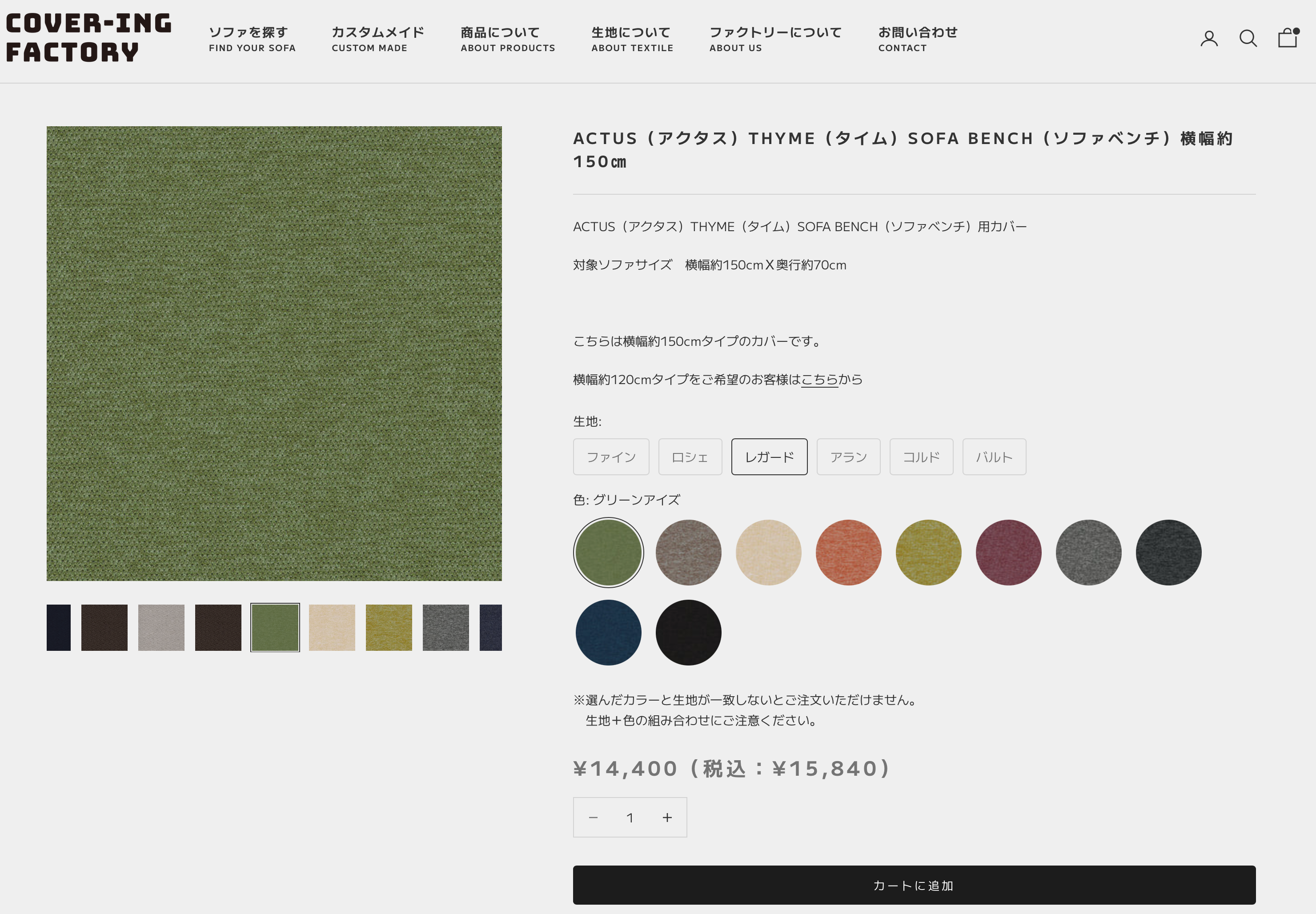Screen dimensions: 1316x914
Task: Open カスタムメイド Custom Made menu
Action: [377, 39]
